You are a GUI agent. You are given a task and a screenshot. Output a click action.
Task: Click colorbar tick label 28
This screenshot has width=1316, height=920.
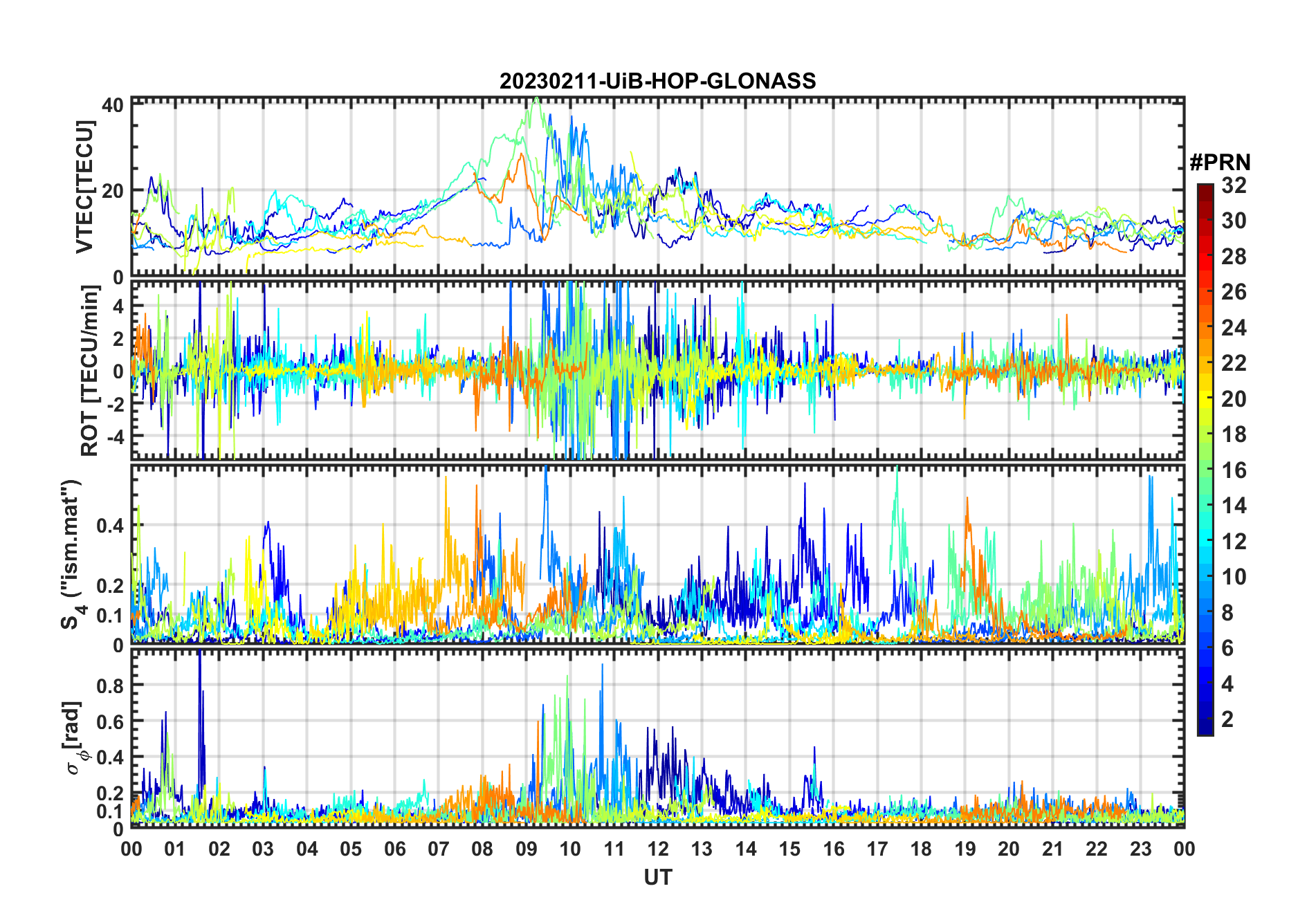click(x=1234, y=256)
